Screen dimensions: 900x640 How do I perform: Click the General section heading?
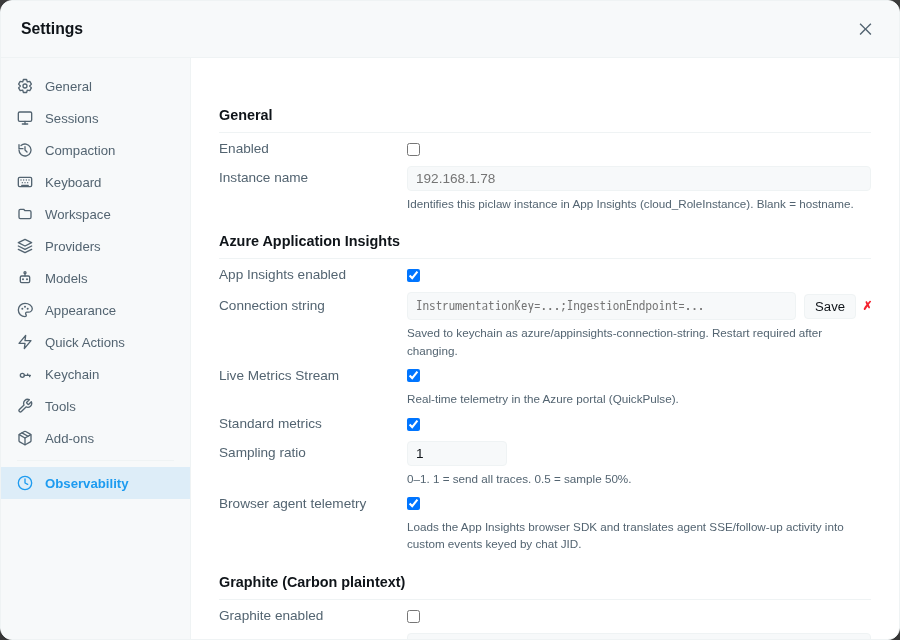point(246,115)
